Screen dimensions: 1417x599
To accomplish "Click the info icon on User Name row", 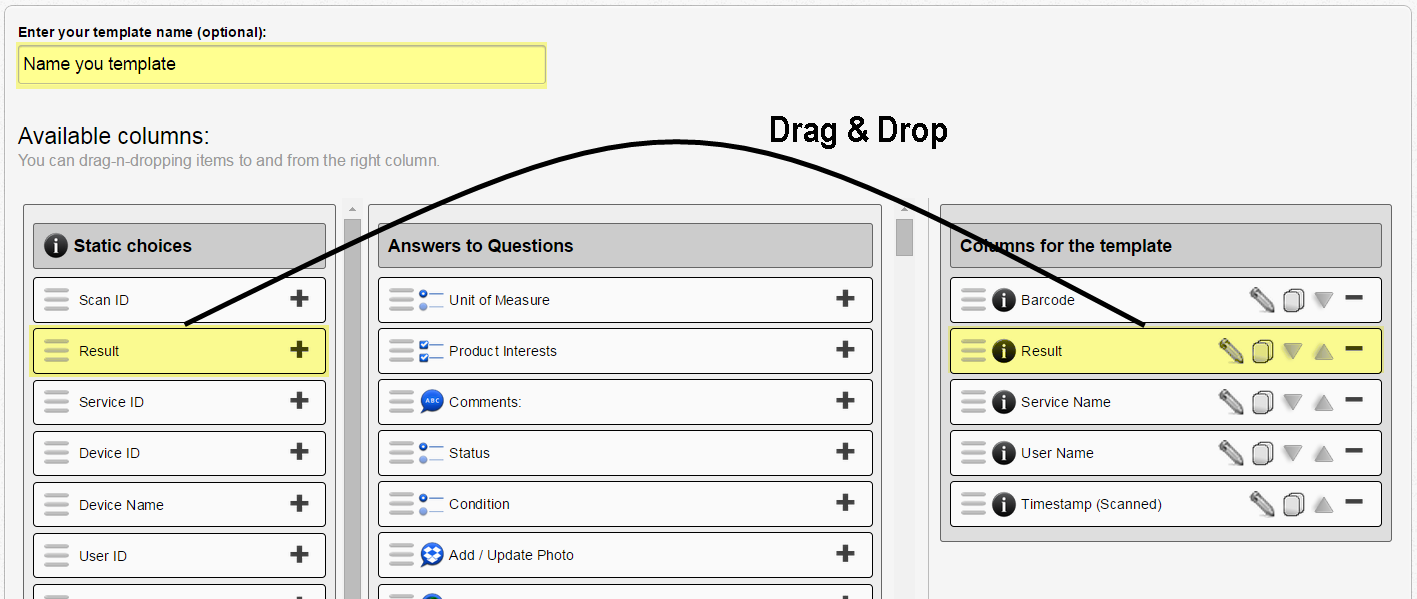I will 1003,453.
